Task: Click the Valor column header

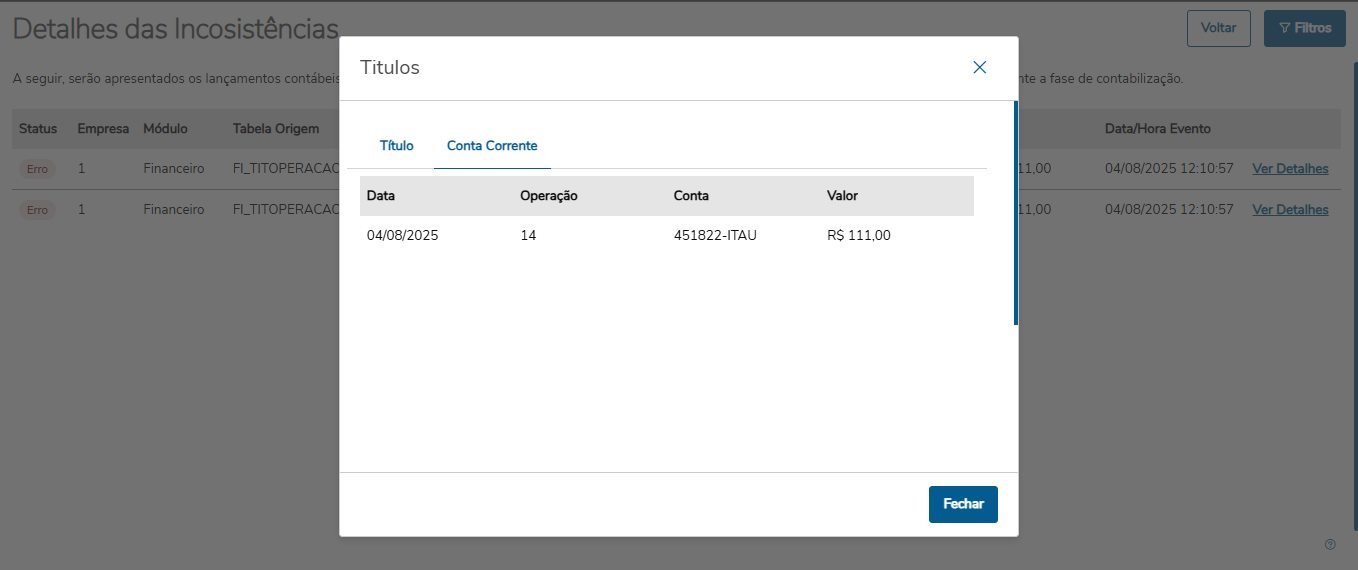Action: (x=842, y=196)
